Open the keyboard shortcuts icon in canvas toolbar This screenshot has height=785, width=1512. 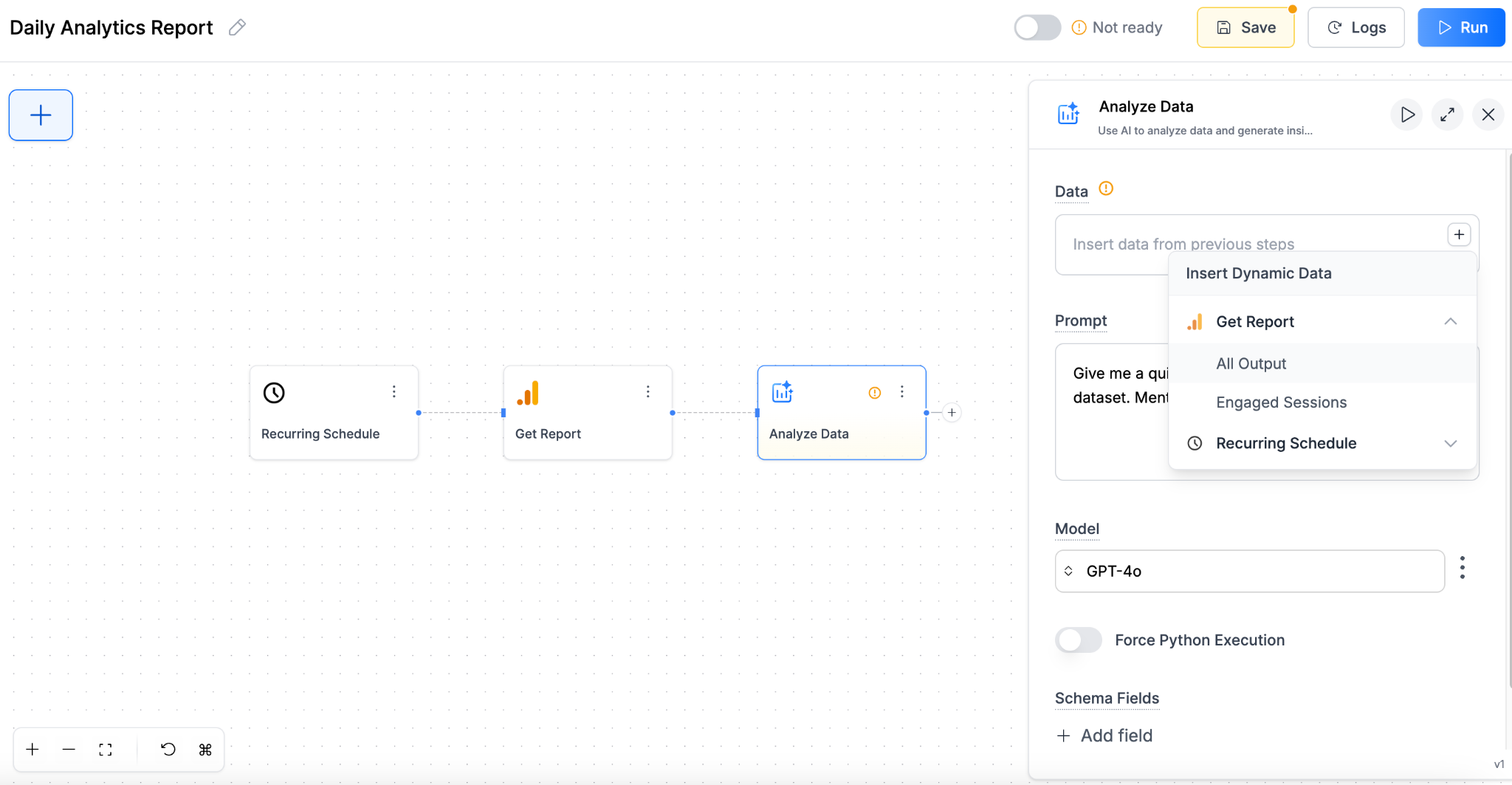(x=205, y=749)
